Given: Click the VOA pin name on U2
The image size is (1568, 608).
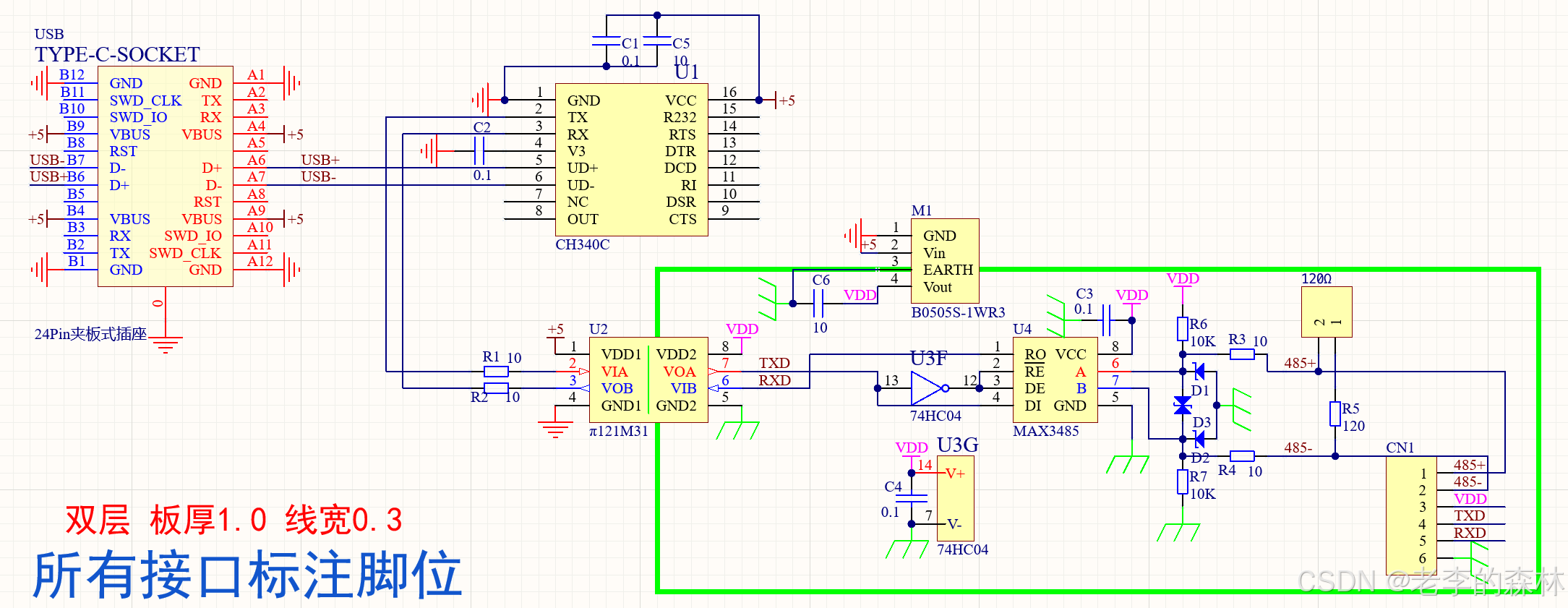Looking at the screenshot, I should (680, 372).
